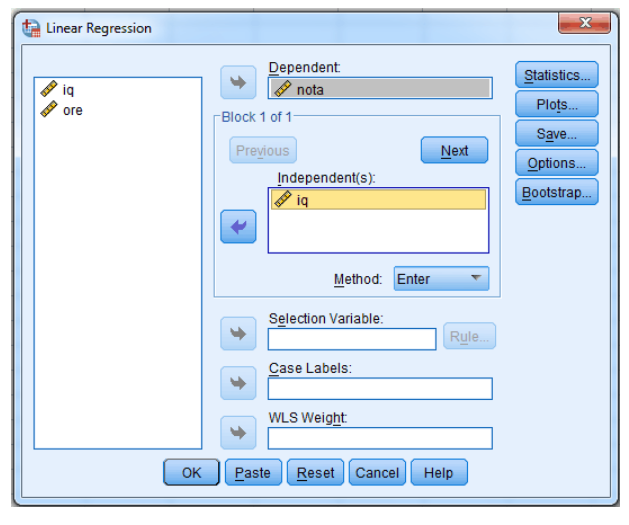Select the ore variable in the source list

click(x=118, y=109)
